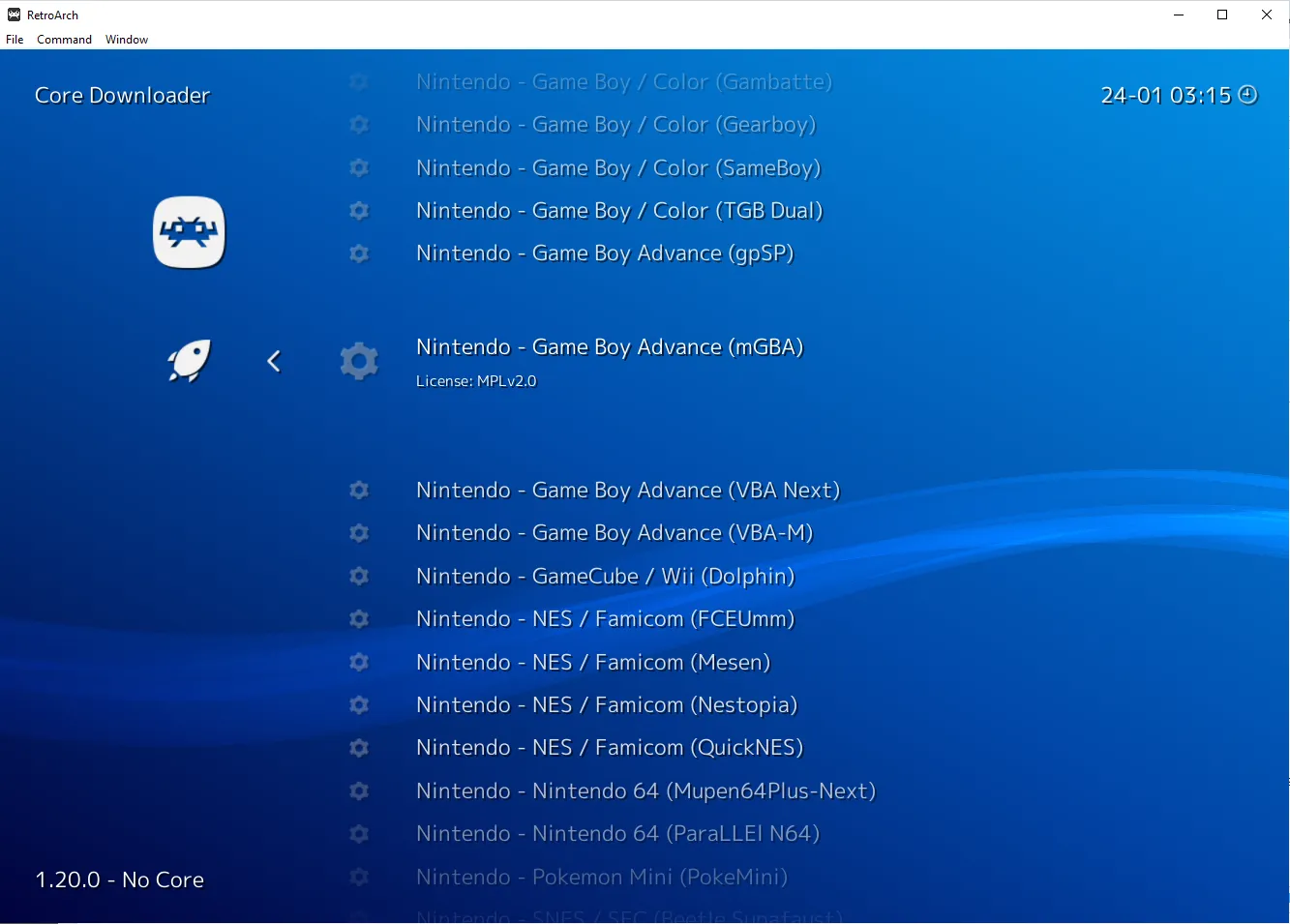Click the clock icon next to the time

(1248, 95)
